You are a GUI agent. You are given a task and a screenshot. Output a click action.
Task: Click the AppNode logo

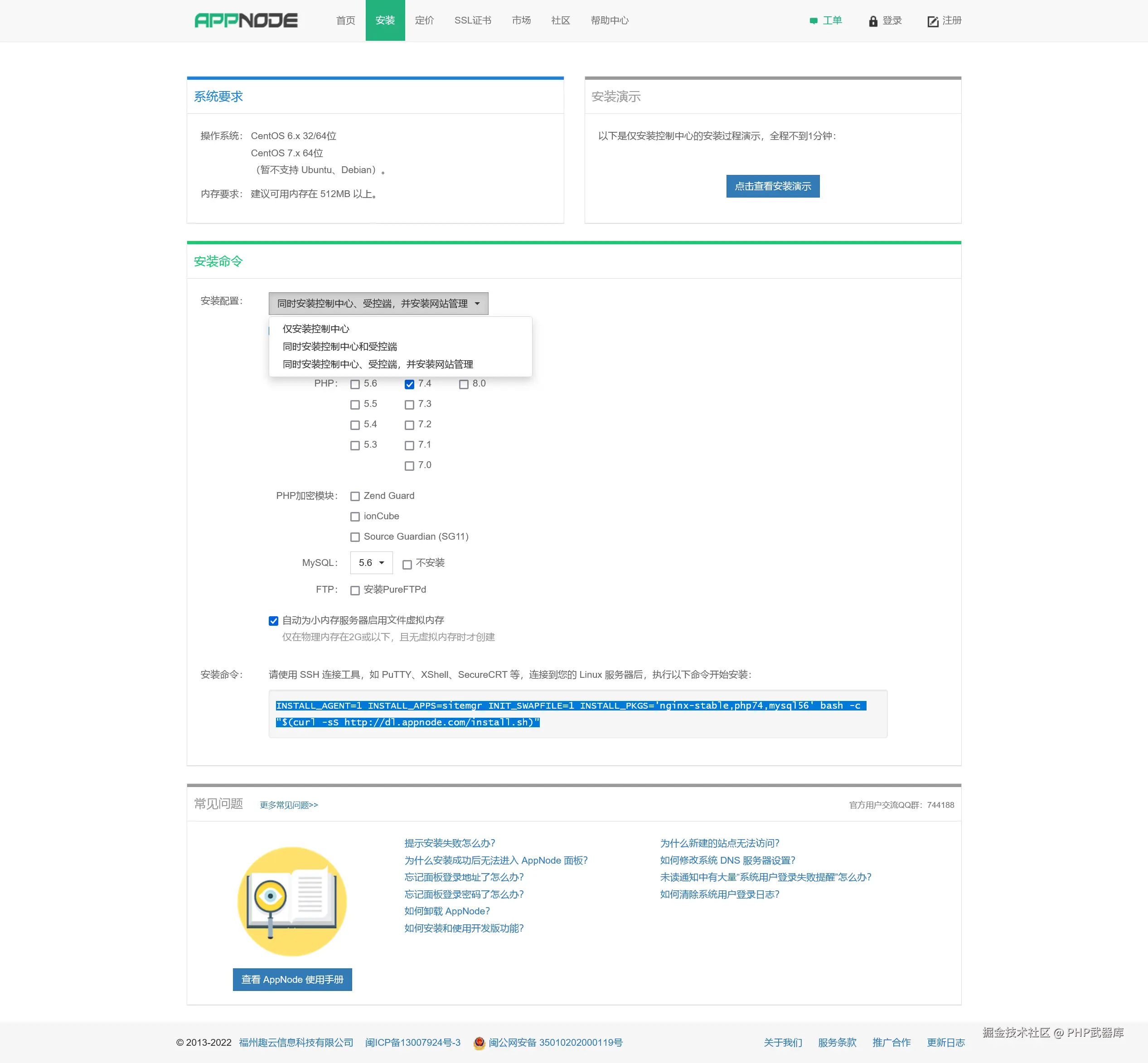coord(246,21)
